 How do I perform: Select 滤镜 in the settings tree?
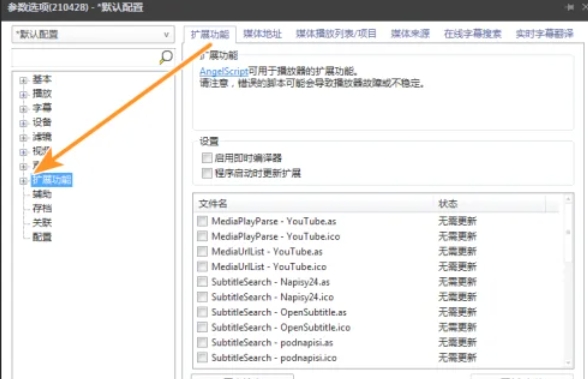(x=42, y=137)
